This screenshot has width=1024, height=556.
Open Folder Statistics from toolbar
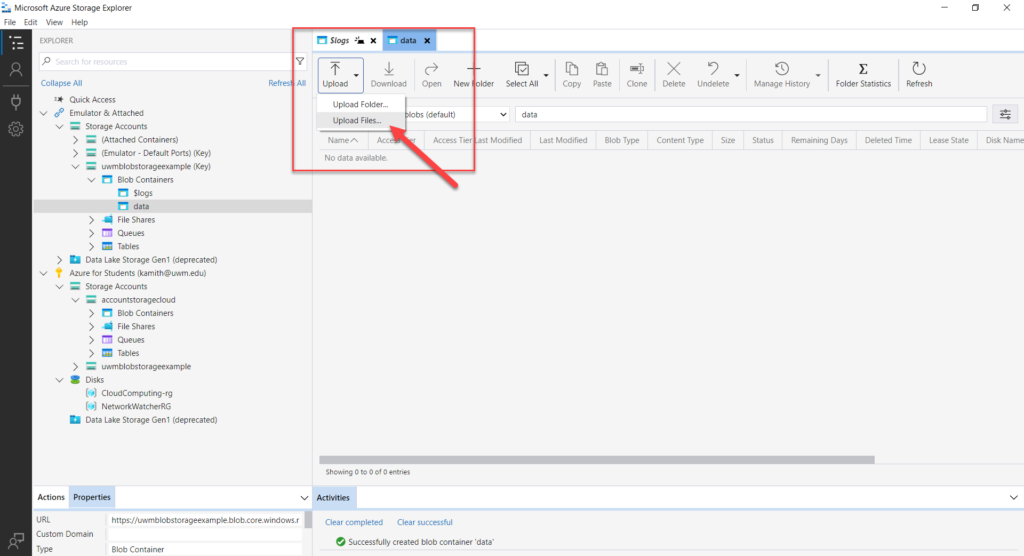pos(863,74)
